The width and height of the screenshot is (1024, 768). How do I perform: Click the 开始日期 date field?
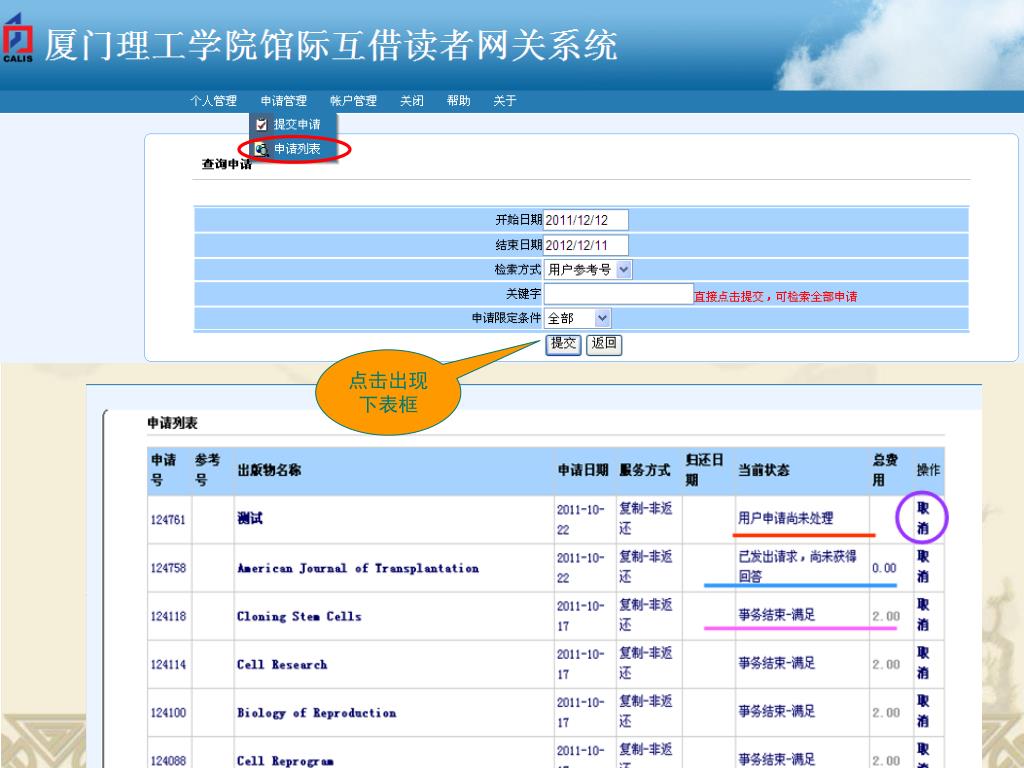585,221
